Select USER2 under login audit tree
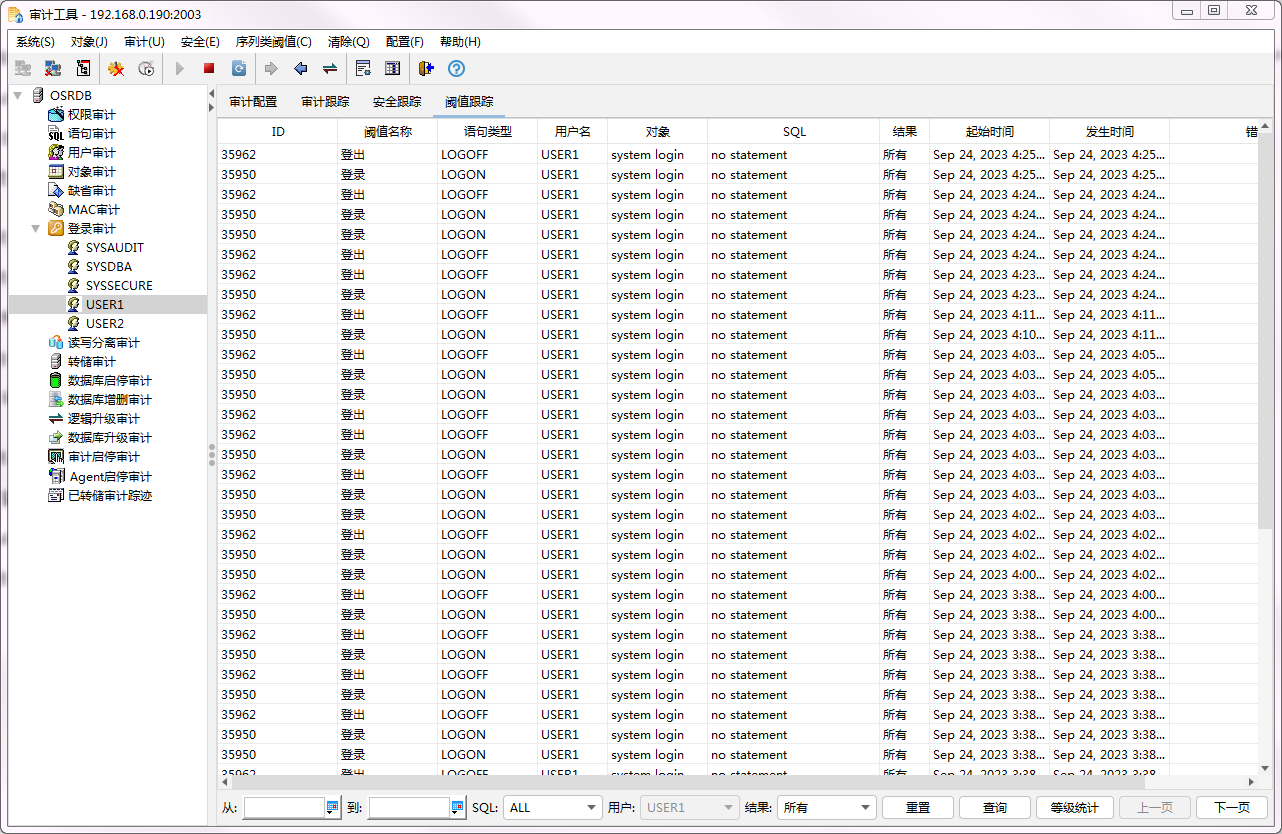 104,324
